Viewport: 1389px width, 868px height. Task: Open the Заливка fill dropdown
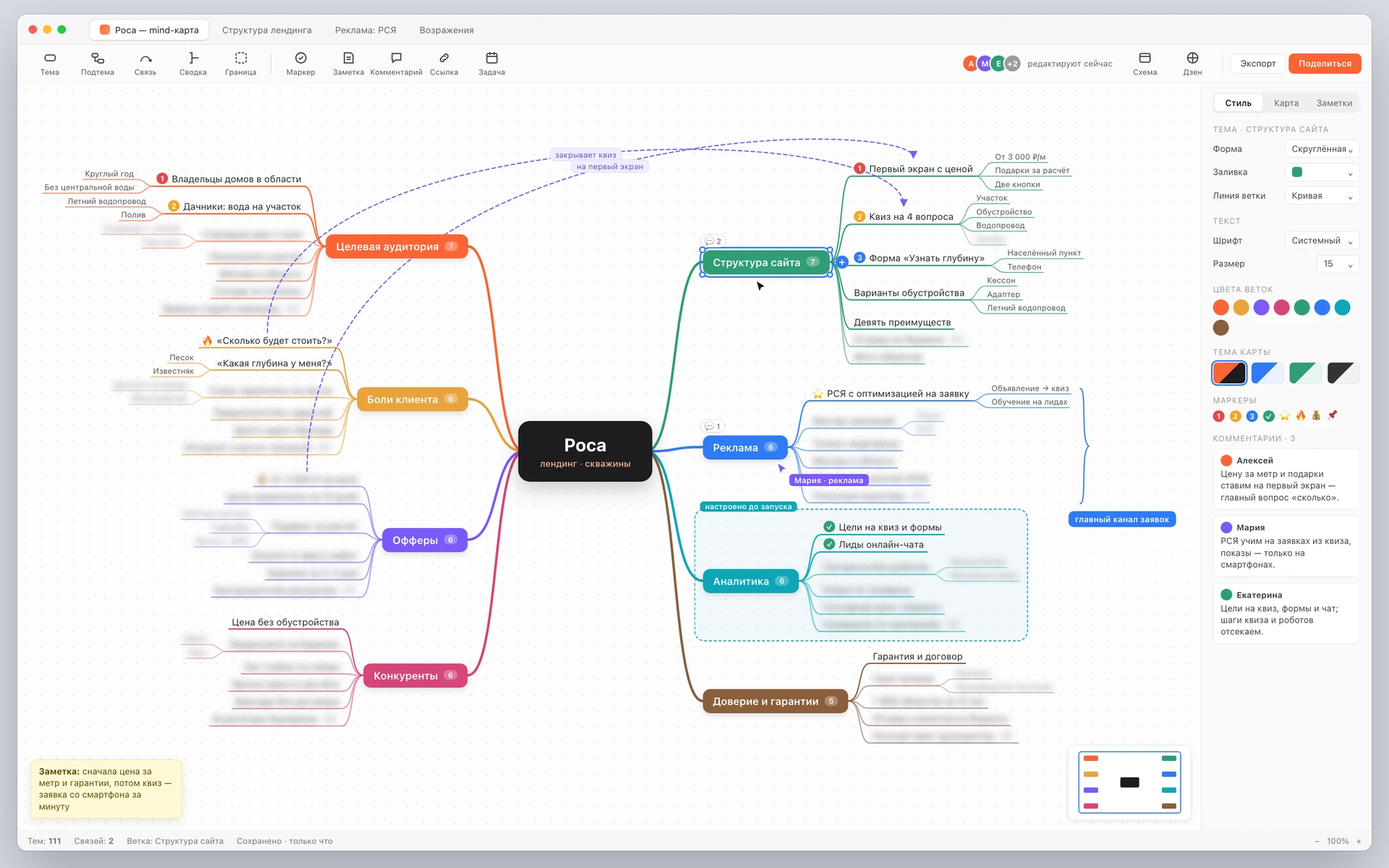tap(1322, 172)
